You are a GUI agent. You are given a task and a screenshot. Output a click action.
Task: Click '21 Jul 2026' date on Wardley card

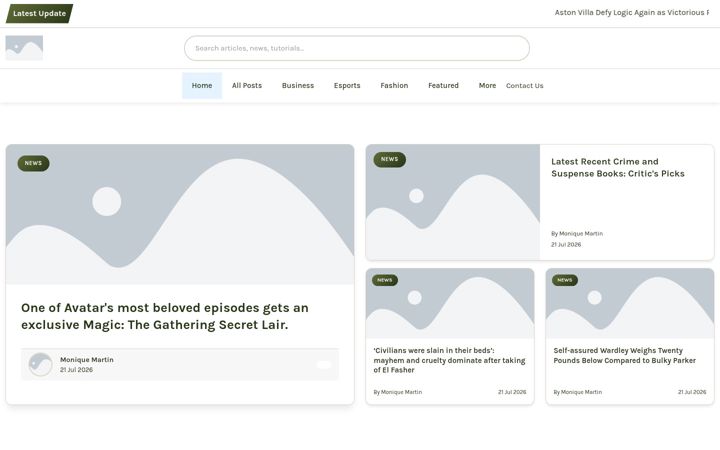pyautogui.click(x=692, y=392)
